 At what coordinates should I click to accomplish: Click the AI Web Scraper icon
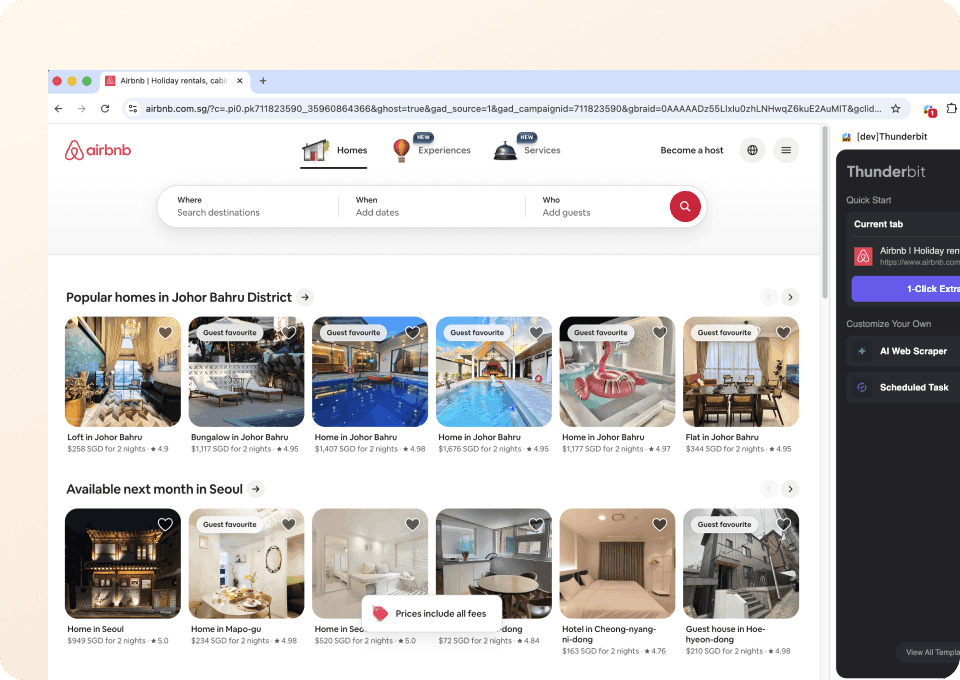pos(862,351)
